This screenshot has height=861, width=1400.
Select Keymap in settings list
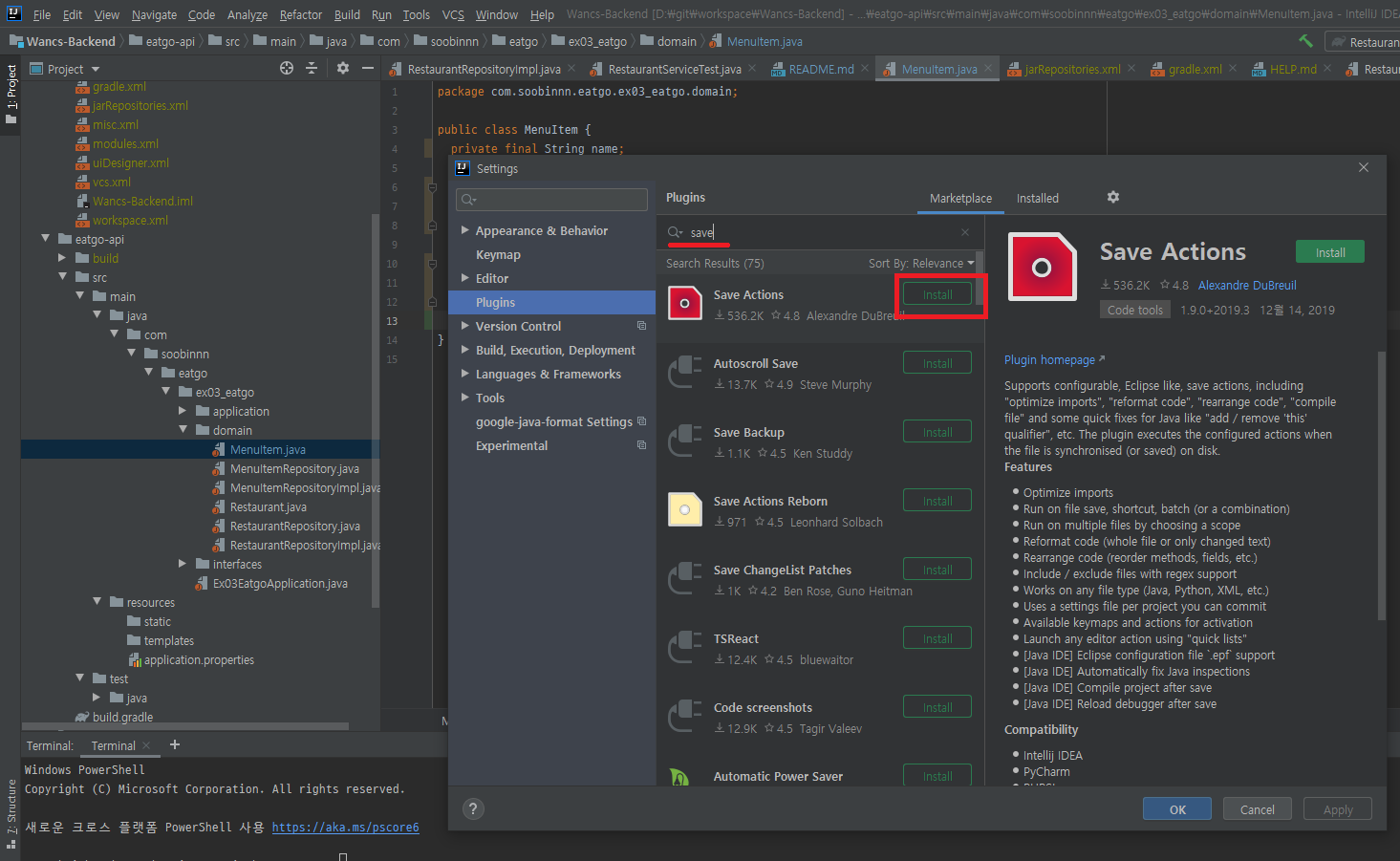coord(498,254)
